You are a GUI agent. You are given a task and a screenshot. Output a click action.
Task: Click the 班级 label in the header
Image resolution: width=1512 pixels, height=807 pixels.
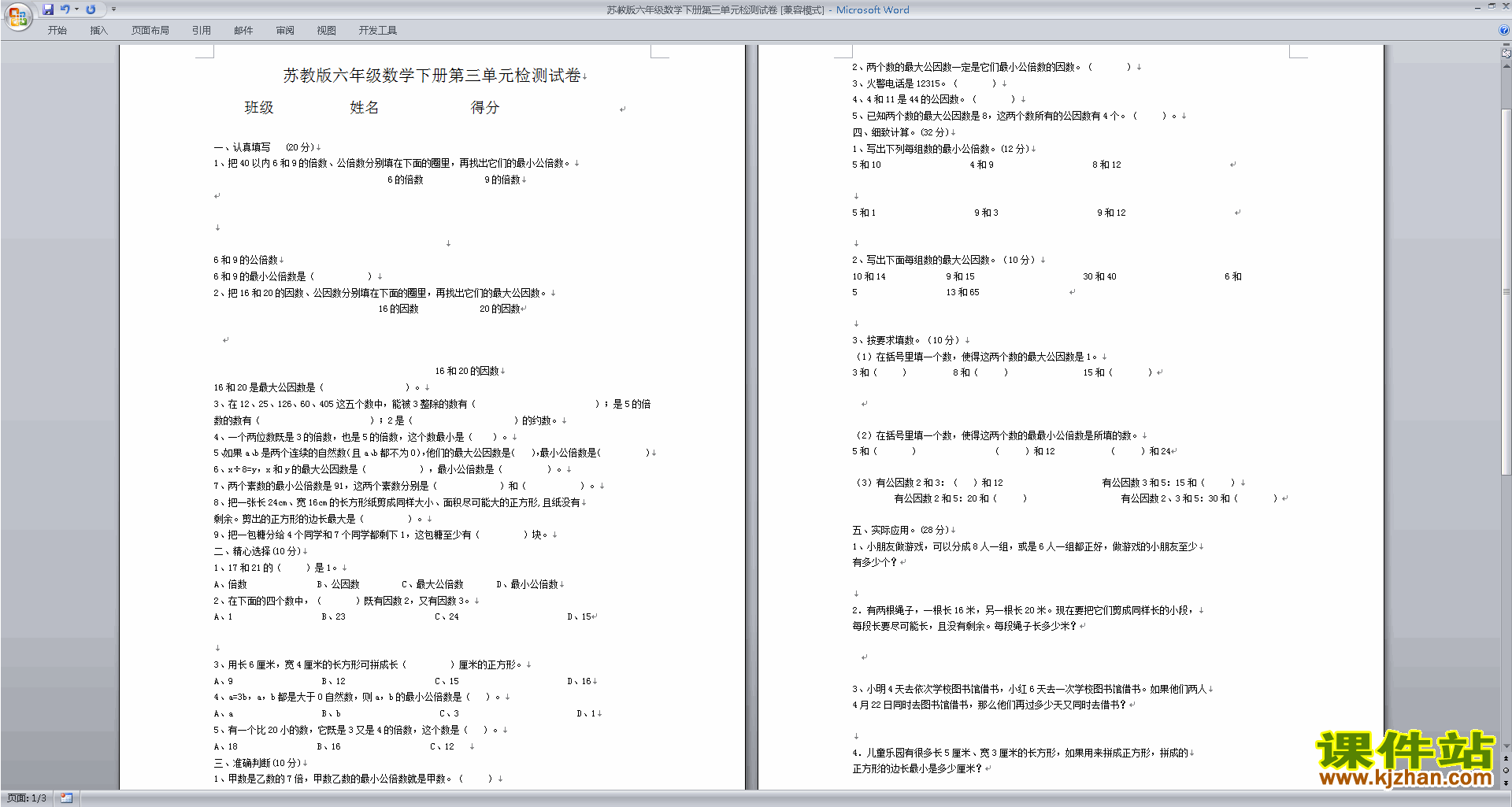point(259,108)
